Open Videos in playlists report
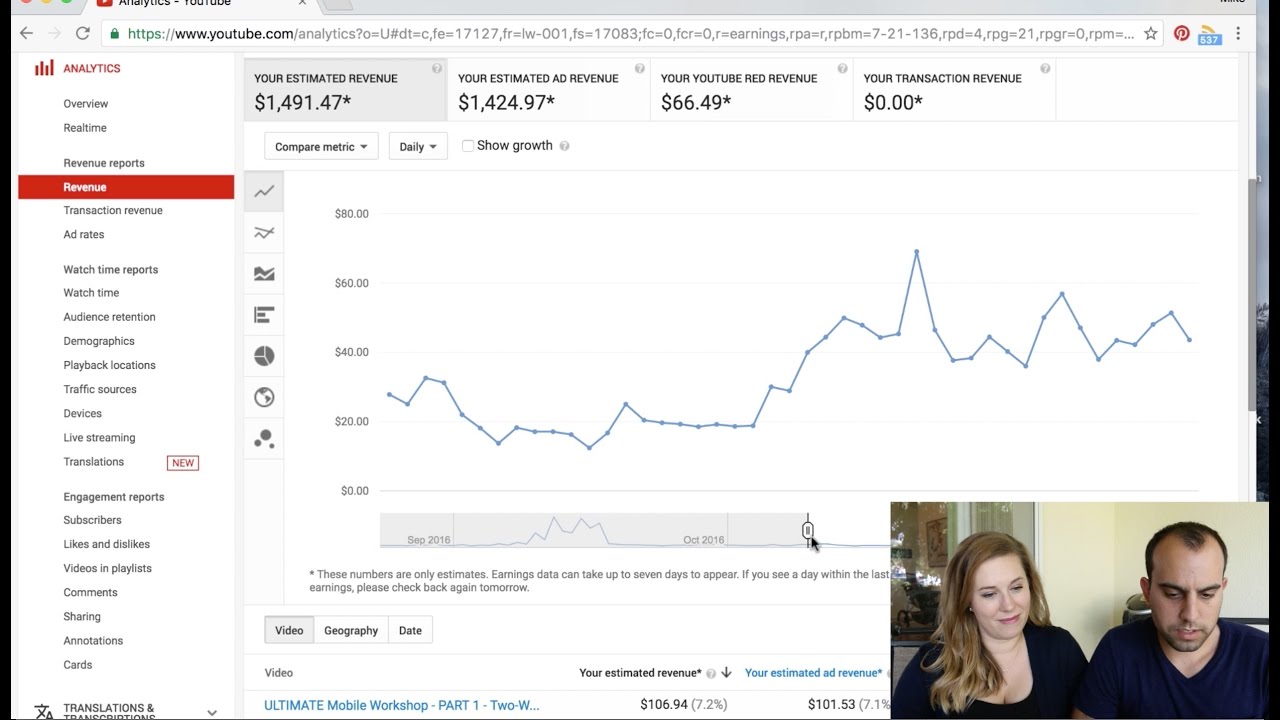Screen dimensions: 1280x720 108,568
